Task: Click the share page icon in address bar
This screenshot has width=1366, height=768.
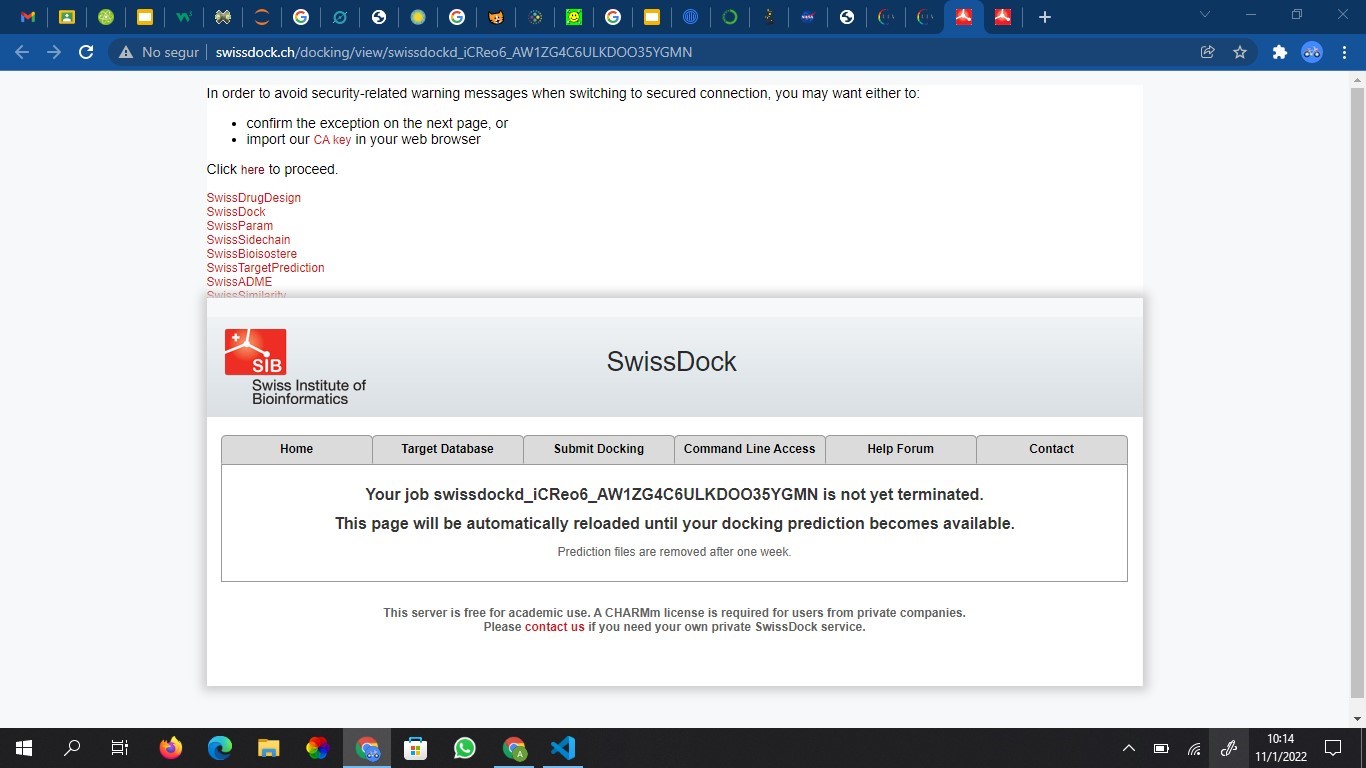Action: pyautogui.click(x=1208, y=52)
